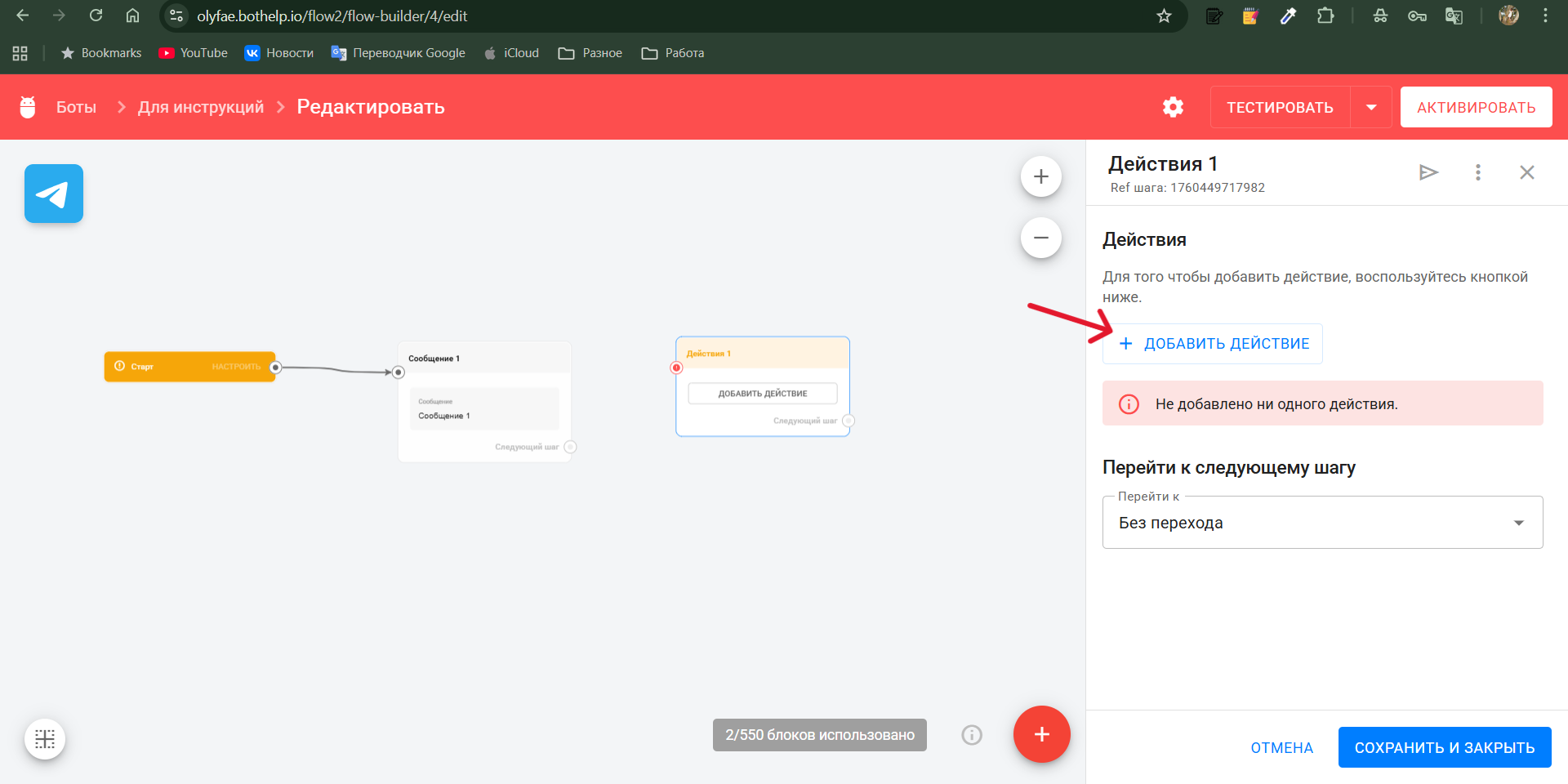Click the BotHelp robot logo in header
Screen dimensions: 1568x784
pyautogui.click(x=28, y=106)
